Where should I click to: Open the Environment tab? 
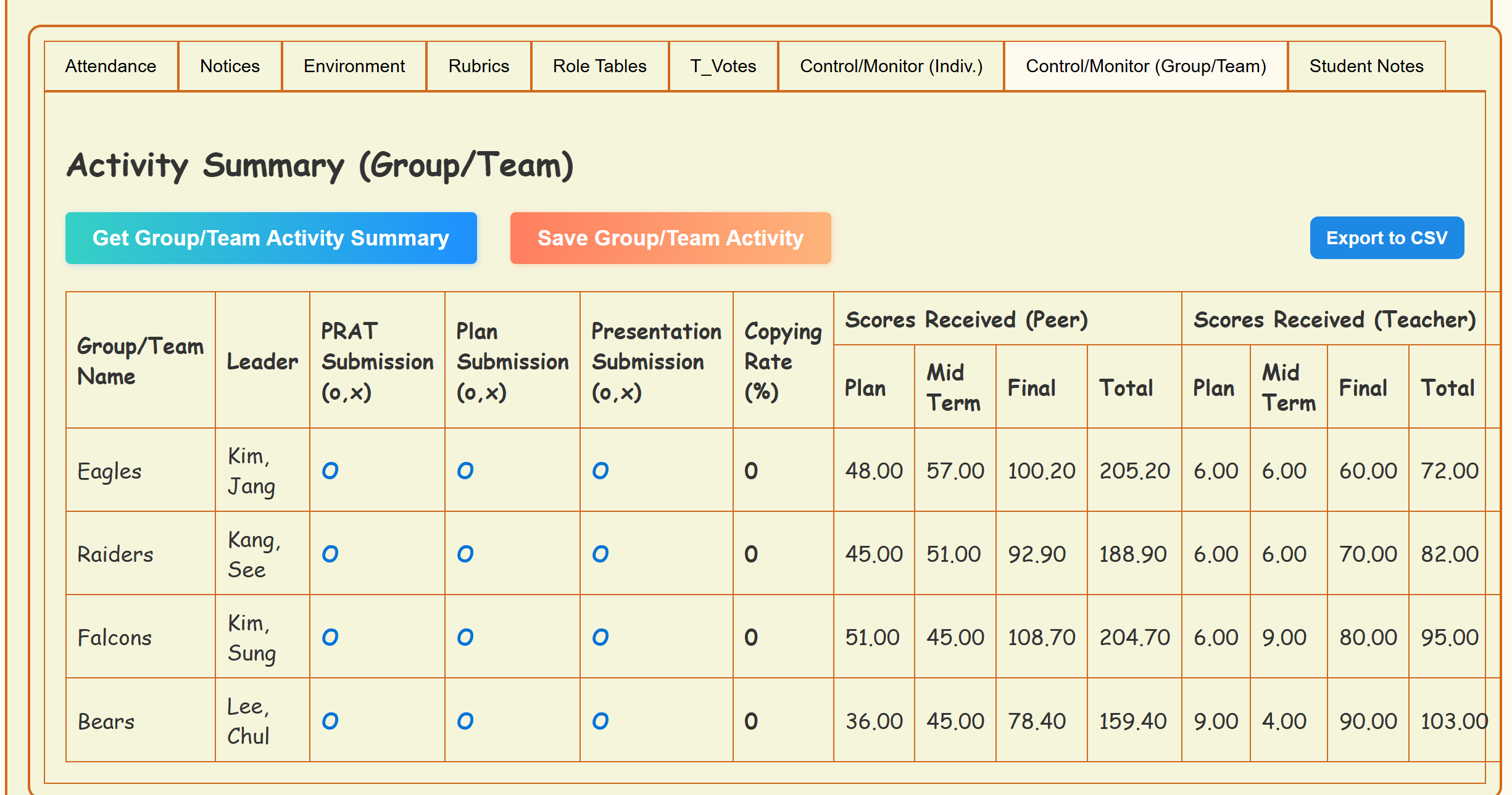(354, 66)
